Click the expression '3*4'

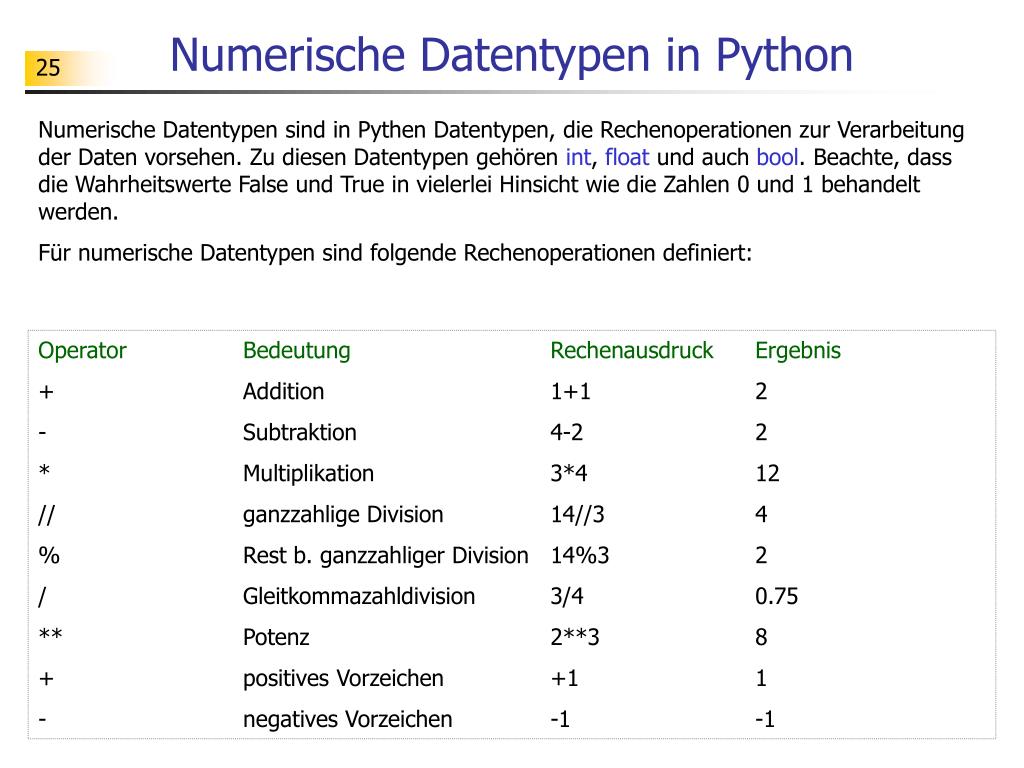569,473
